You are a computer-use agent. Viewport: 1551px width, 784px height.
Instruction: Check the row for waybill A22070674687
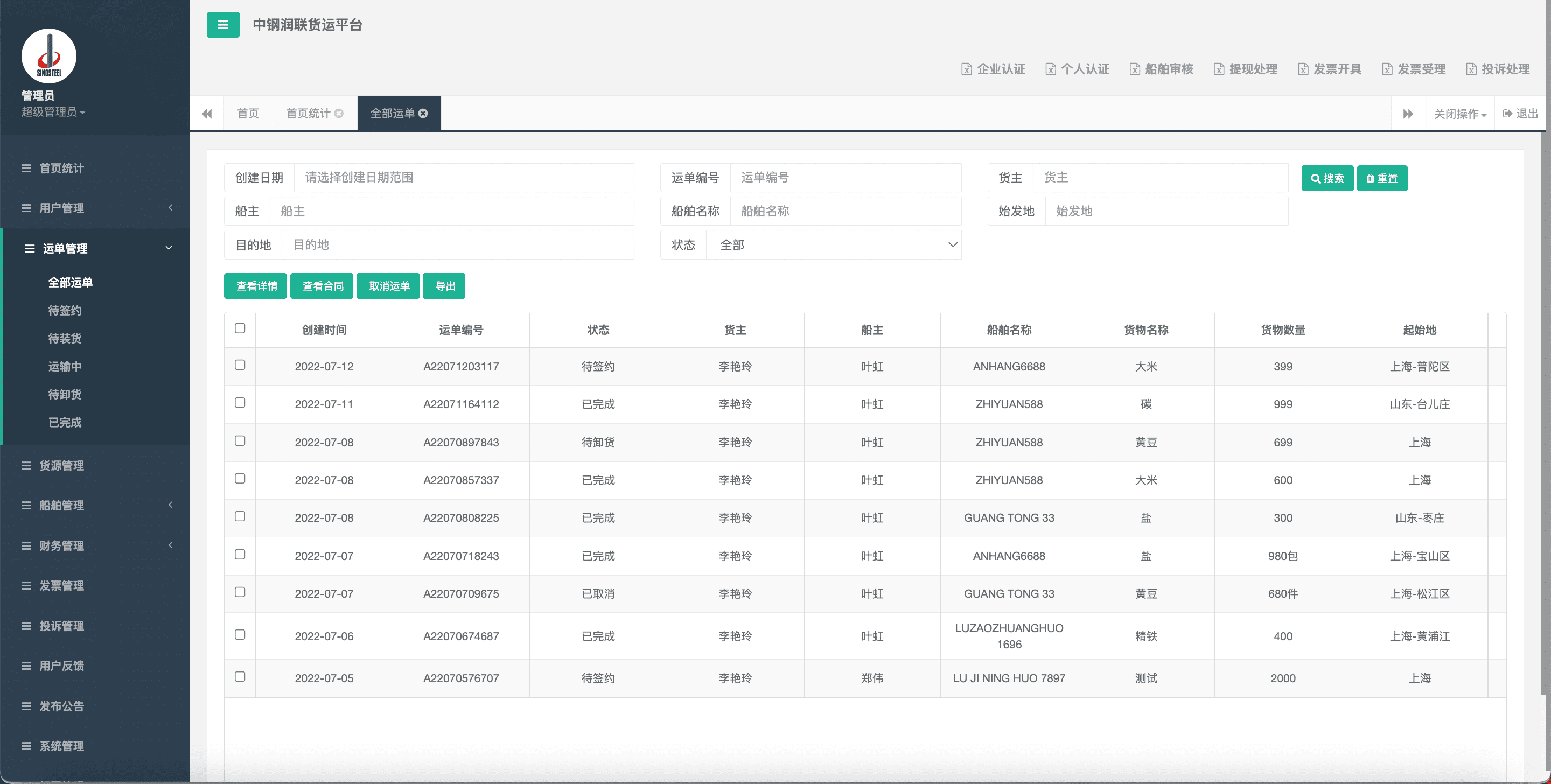240,635
